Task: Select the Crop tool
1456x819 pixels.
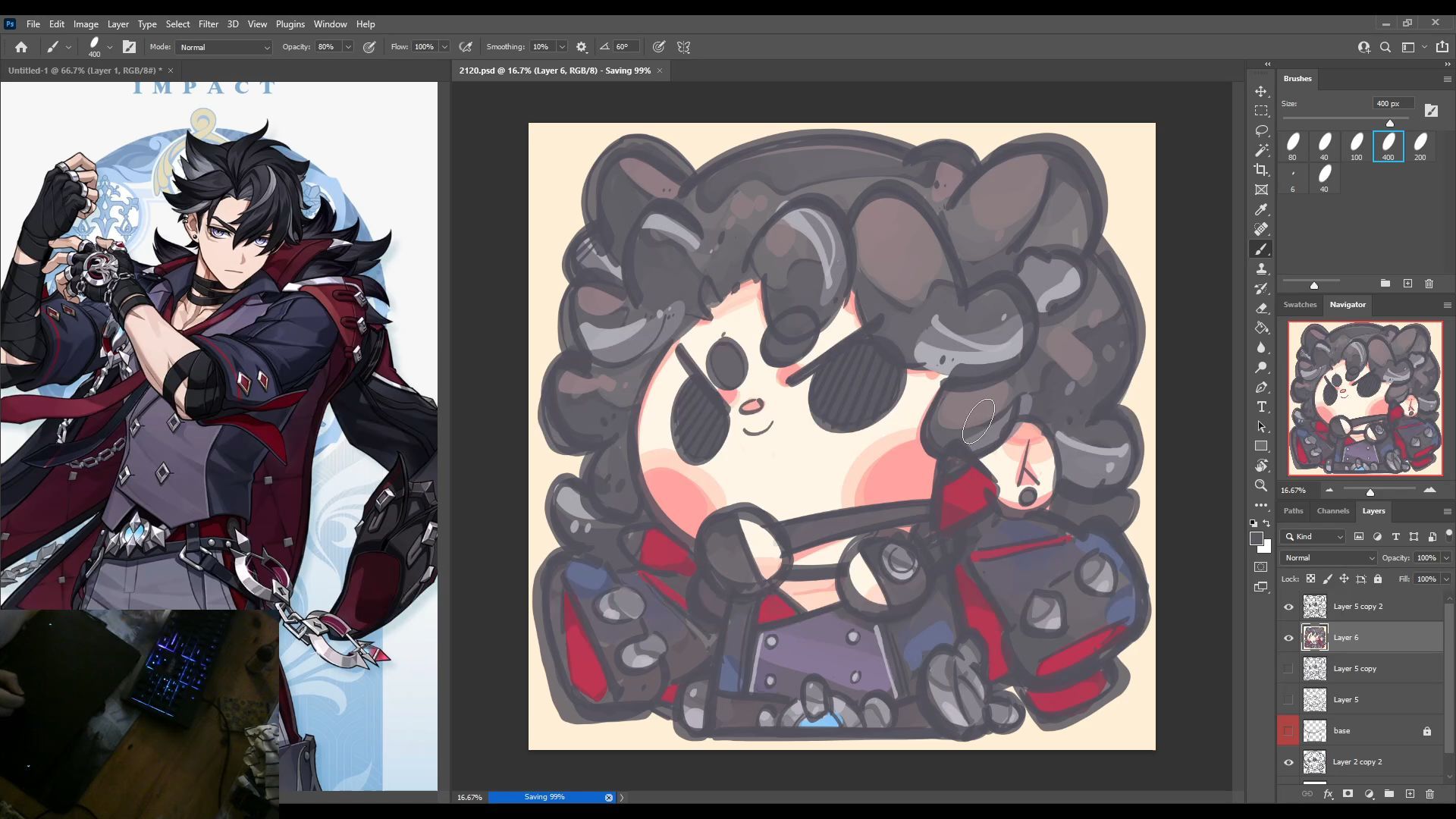Action: point(1261,170)
